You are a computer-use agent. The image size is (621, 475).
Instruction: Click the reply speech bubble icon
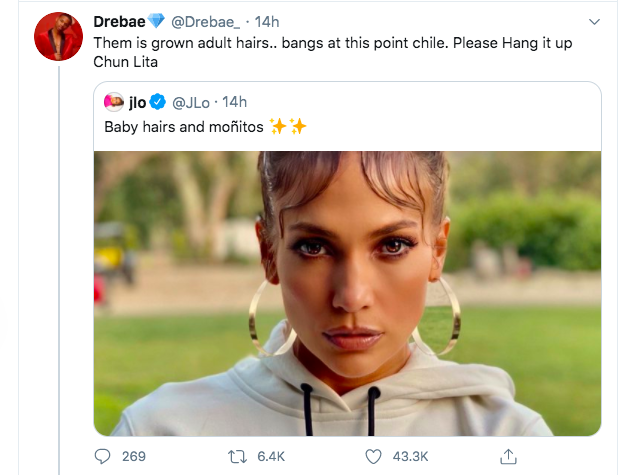(x=102, y=456)
